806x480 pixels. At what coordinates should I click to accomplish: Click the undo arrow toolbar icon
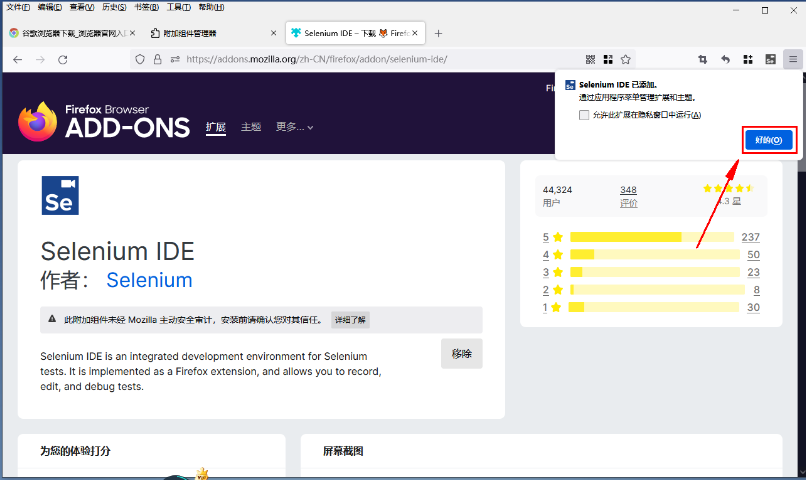pos(725,60)
